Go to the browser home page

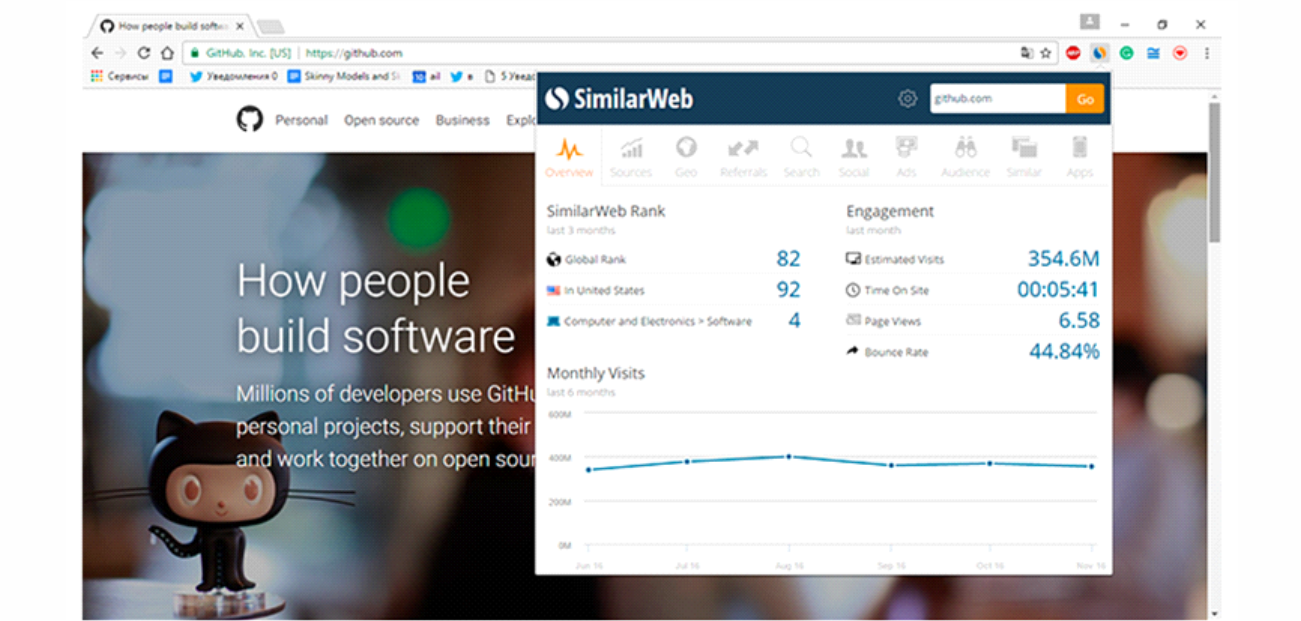167,53
